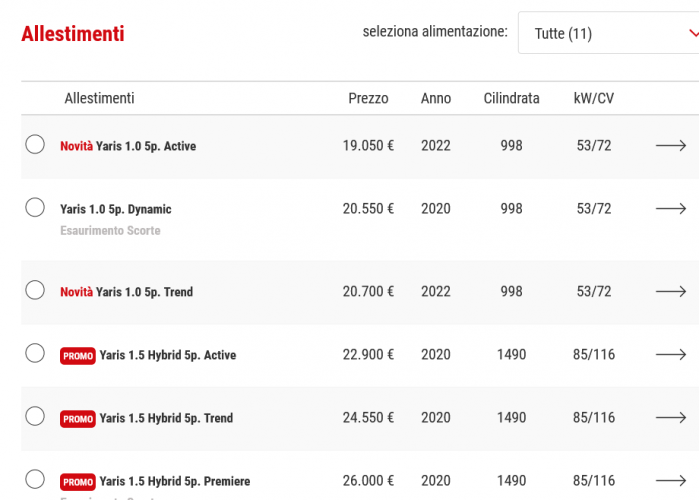Click the Allestimenti section heading

73,34
